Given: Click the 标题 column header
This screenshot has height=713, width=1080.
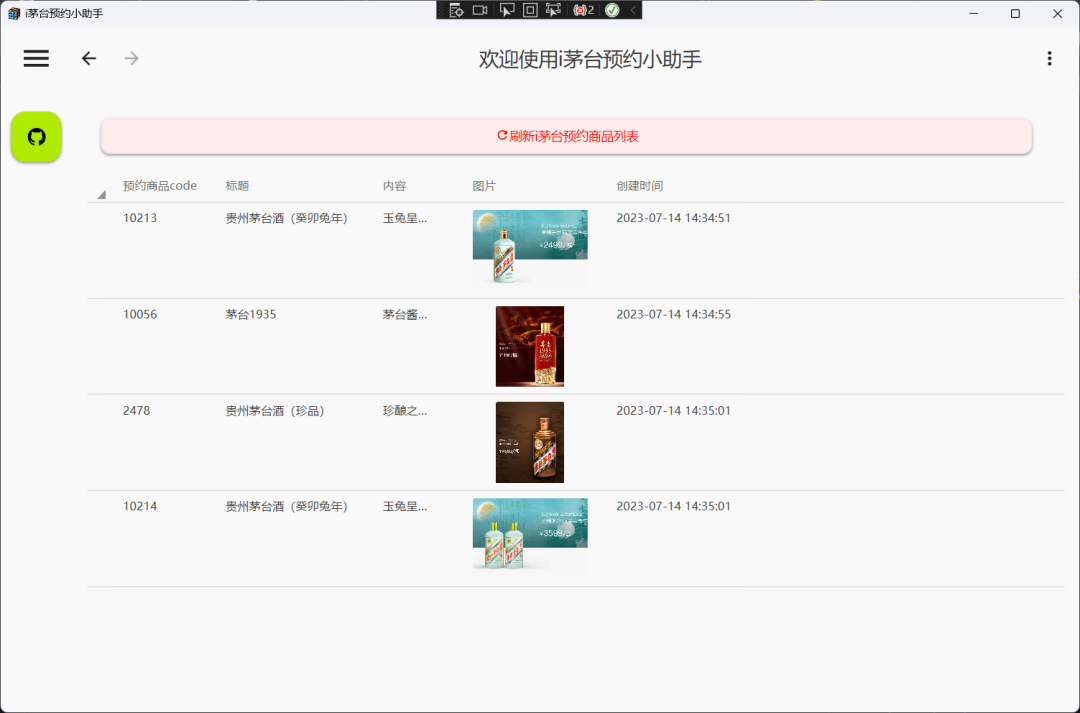Looking at the screenshot, I should [x=237, y=186].
